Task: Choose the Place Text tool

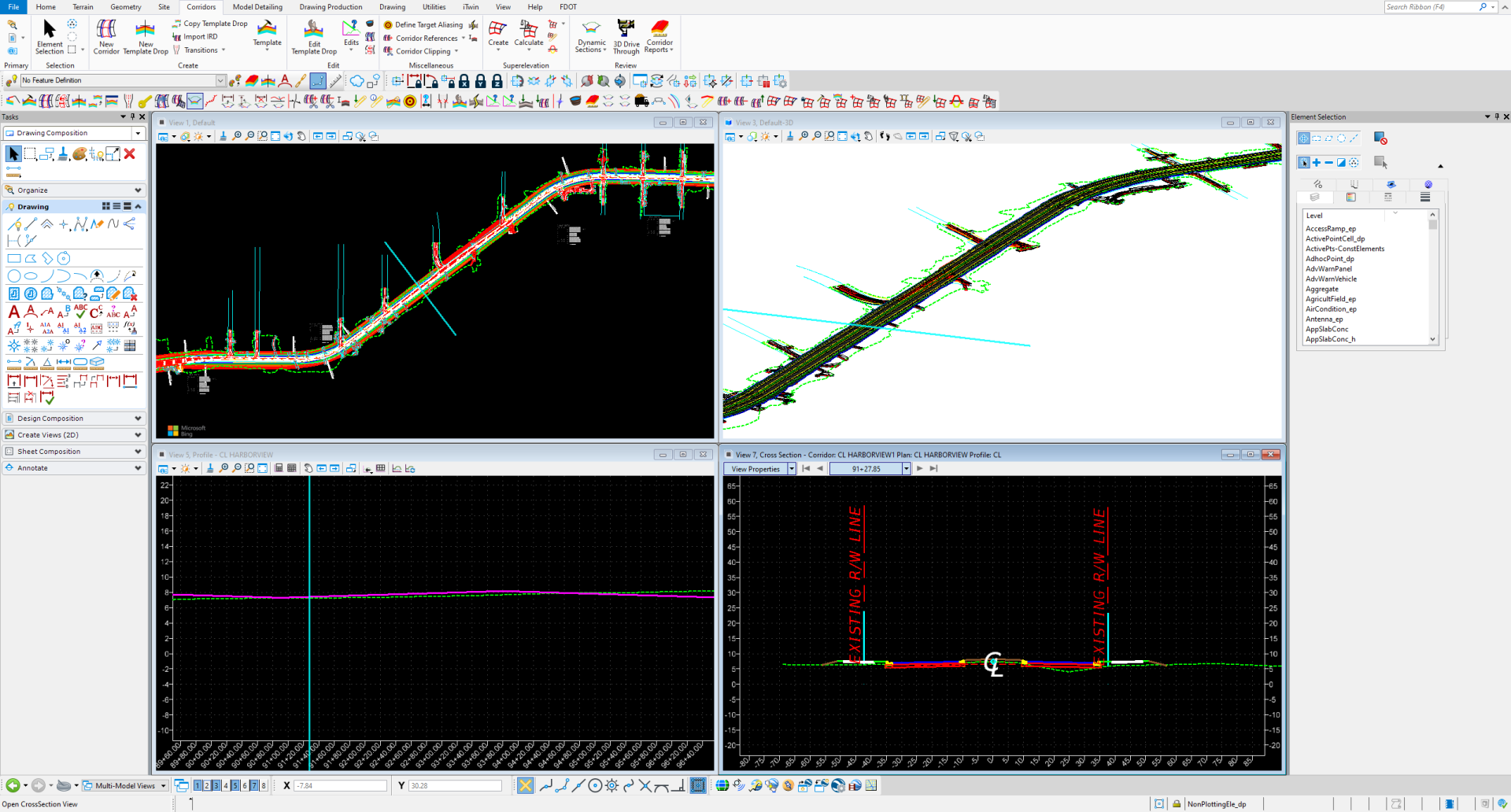Action: click(13, 312)
